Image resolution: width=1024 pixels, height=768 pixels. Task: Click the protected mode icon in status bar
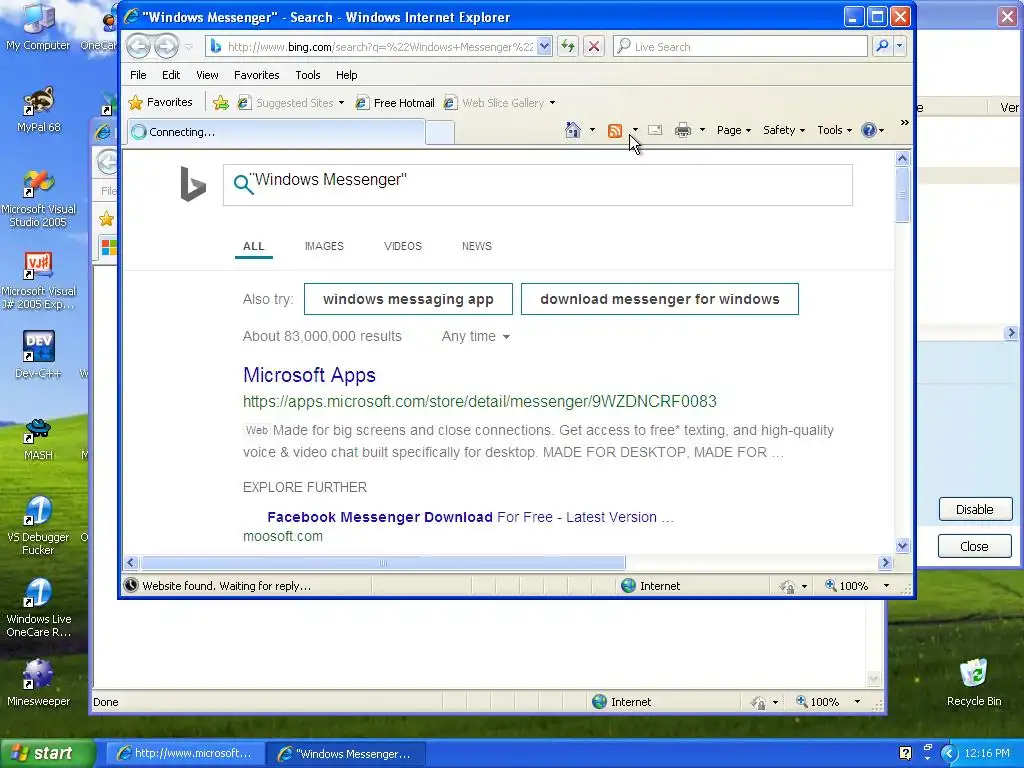tap(787, 586)
